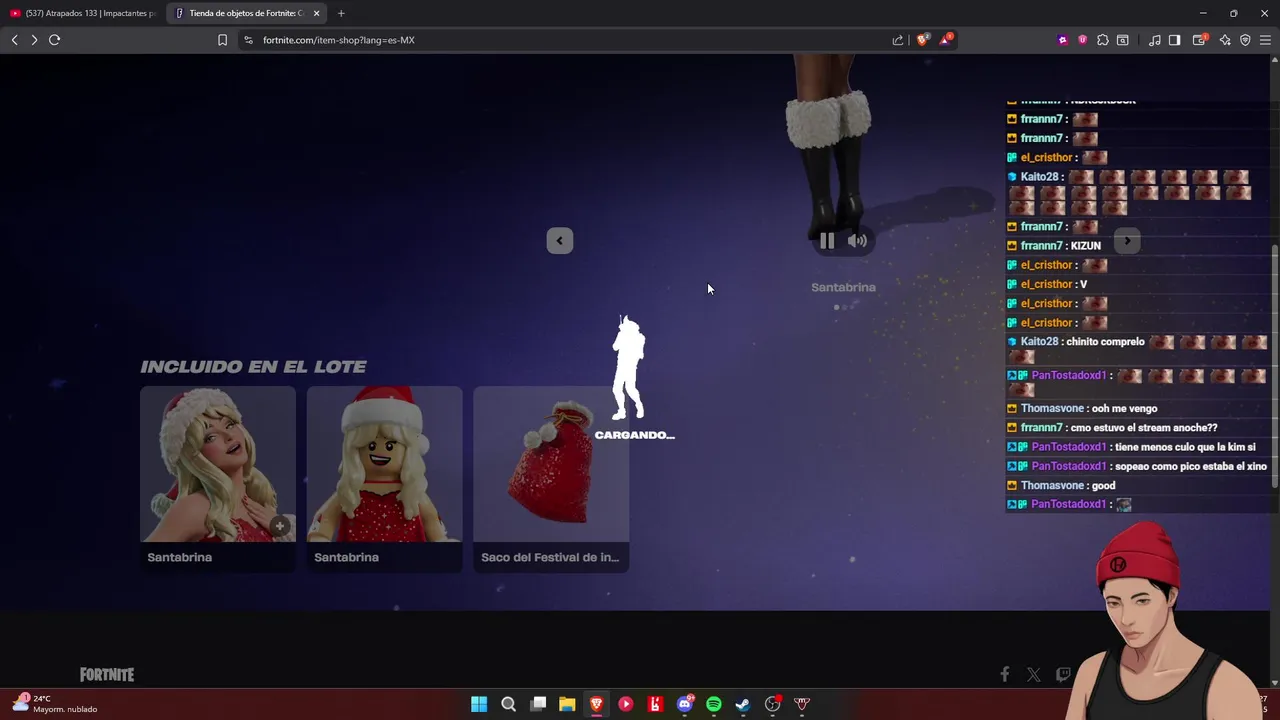
Task: Open the Brave browser taskbar icon
Action: (597, 704)
